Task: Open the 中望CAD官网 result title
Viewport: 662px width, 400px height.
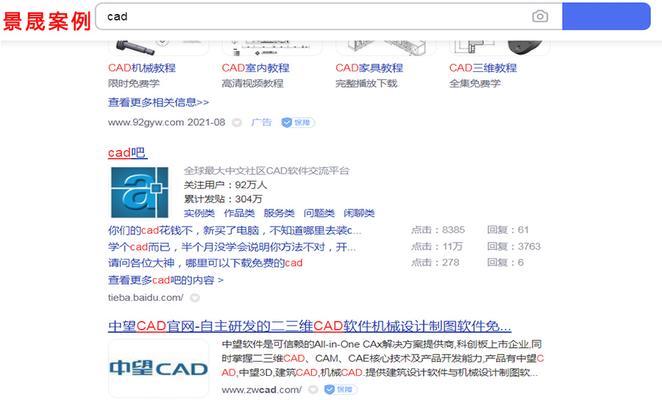Action: click(309, 326)
